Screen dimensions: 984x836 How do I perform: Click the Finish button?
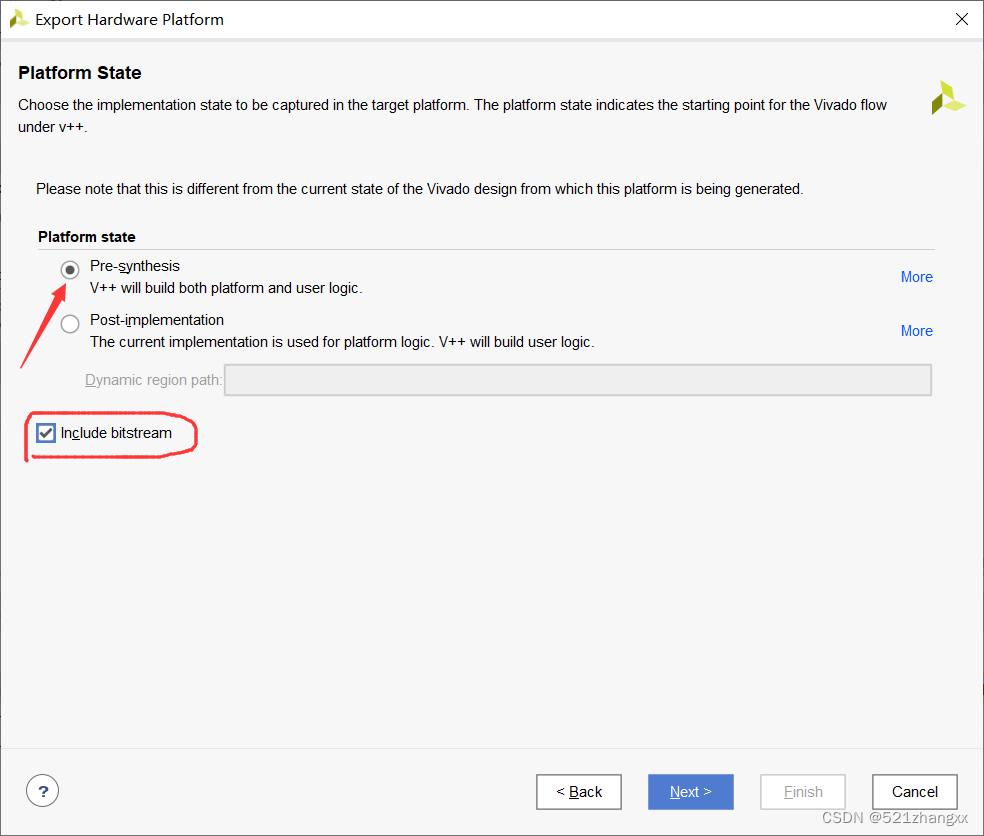click(x=803, y=792)
